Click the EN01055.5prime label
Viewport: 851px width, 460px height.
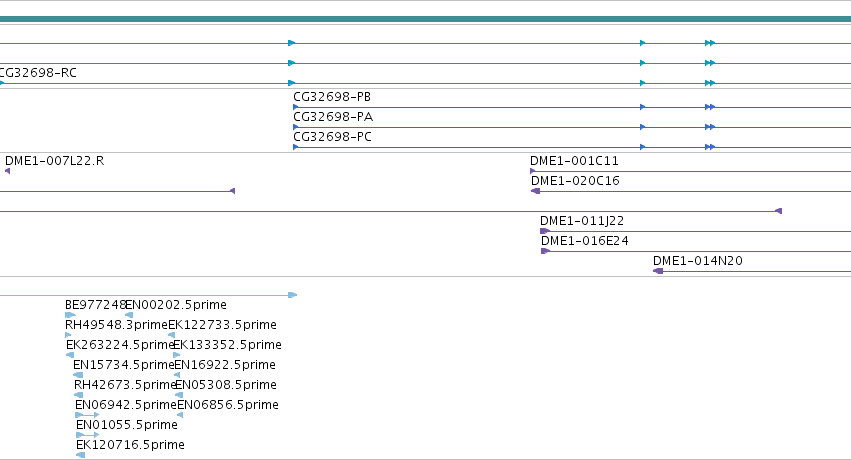(x=127, y=425)
